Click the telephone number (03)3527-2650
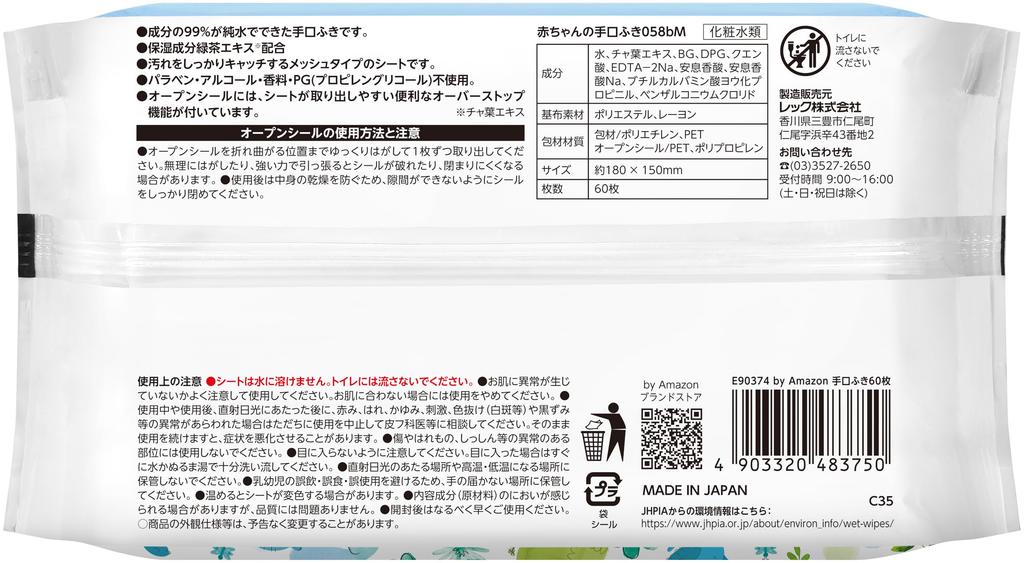 pos(825,165)
